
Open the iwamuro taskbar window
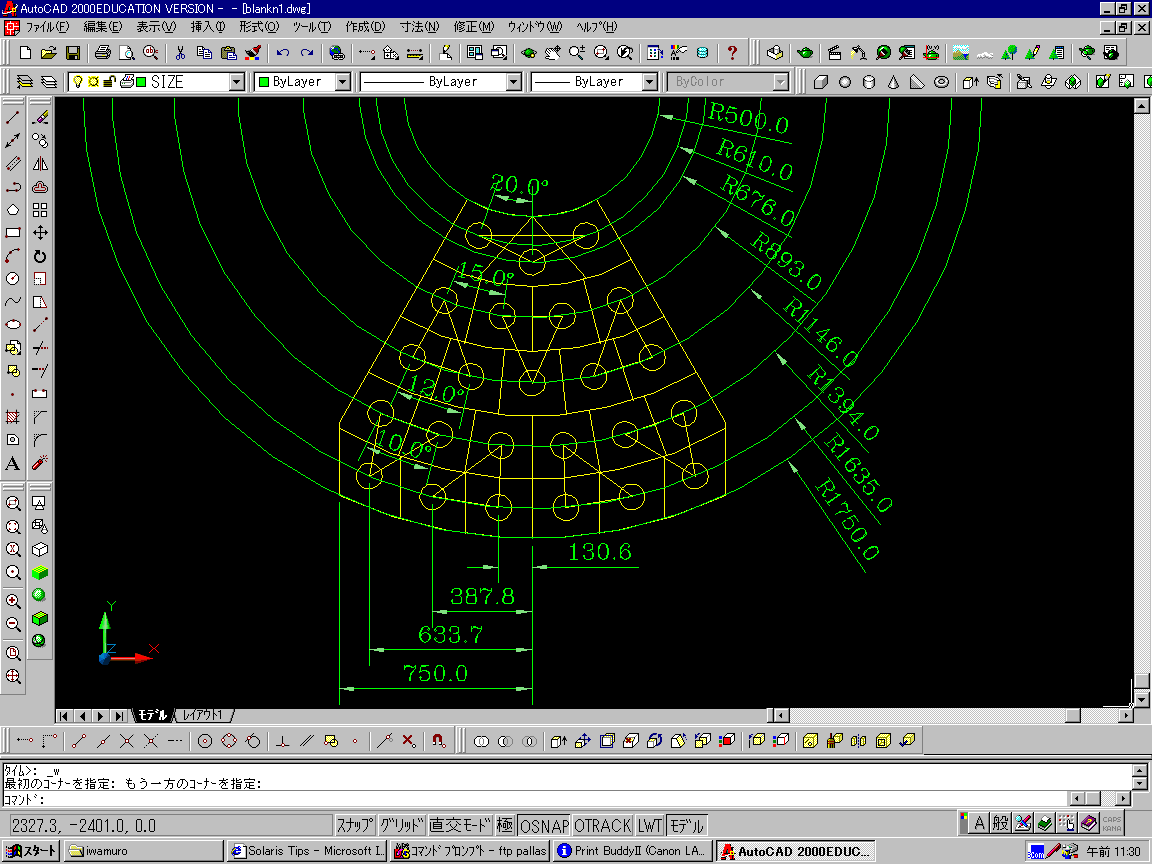coord(145,851)
